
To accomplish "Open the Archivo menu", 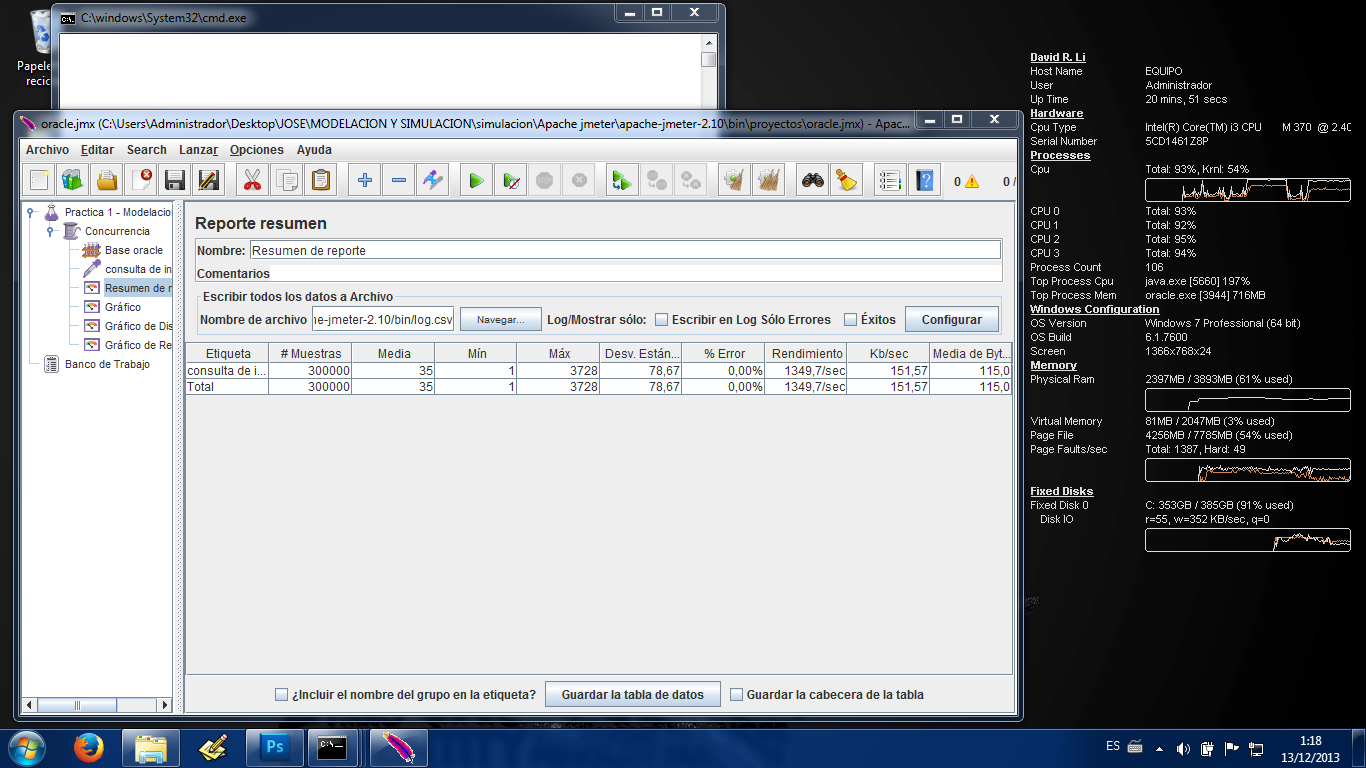I will (x=47, y=150).
